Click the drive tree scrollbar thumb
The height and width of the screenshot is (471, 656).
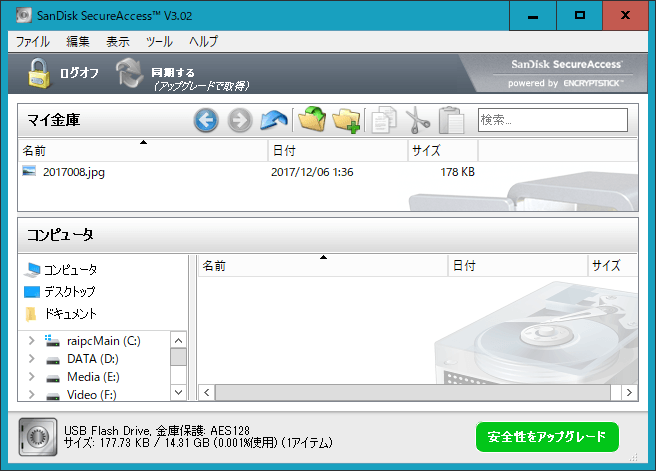pyautogui.click(x=179, y=357)
